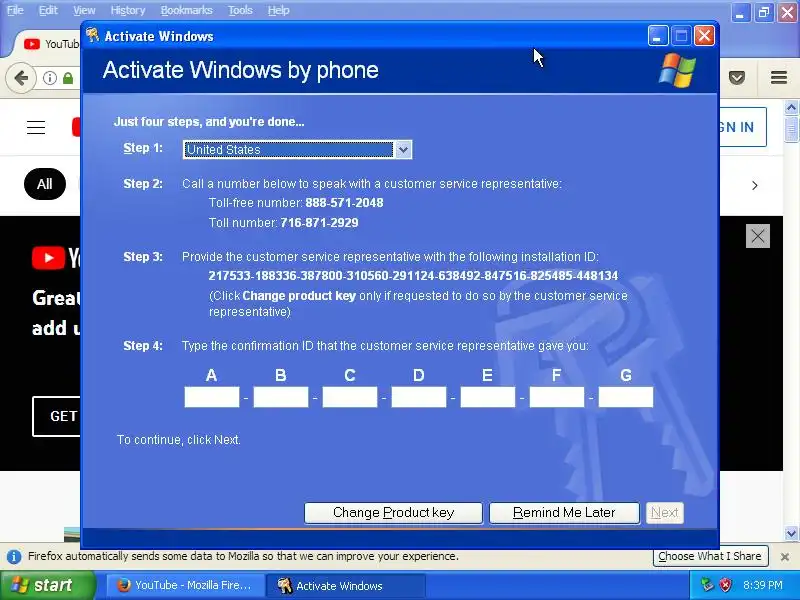Image resolution: width=800 pixels, height=600 pixels.
Task: Click the Pocket icon in Firefox toolbar
Action: [x=737, y=78]
